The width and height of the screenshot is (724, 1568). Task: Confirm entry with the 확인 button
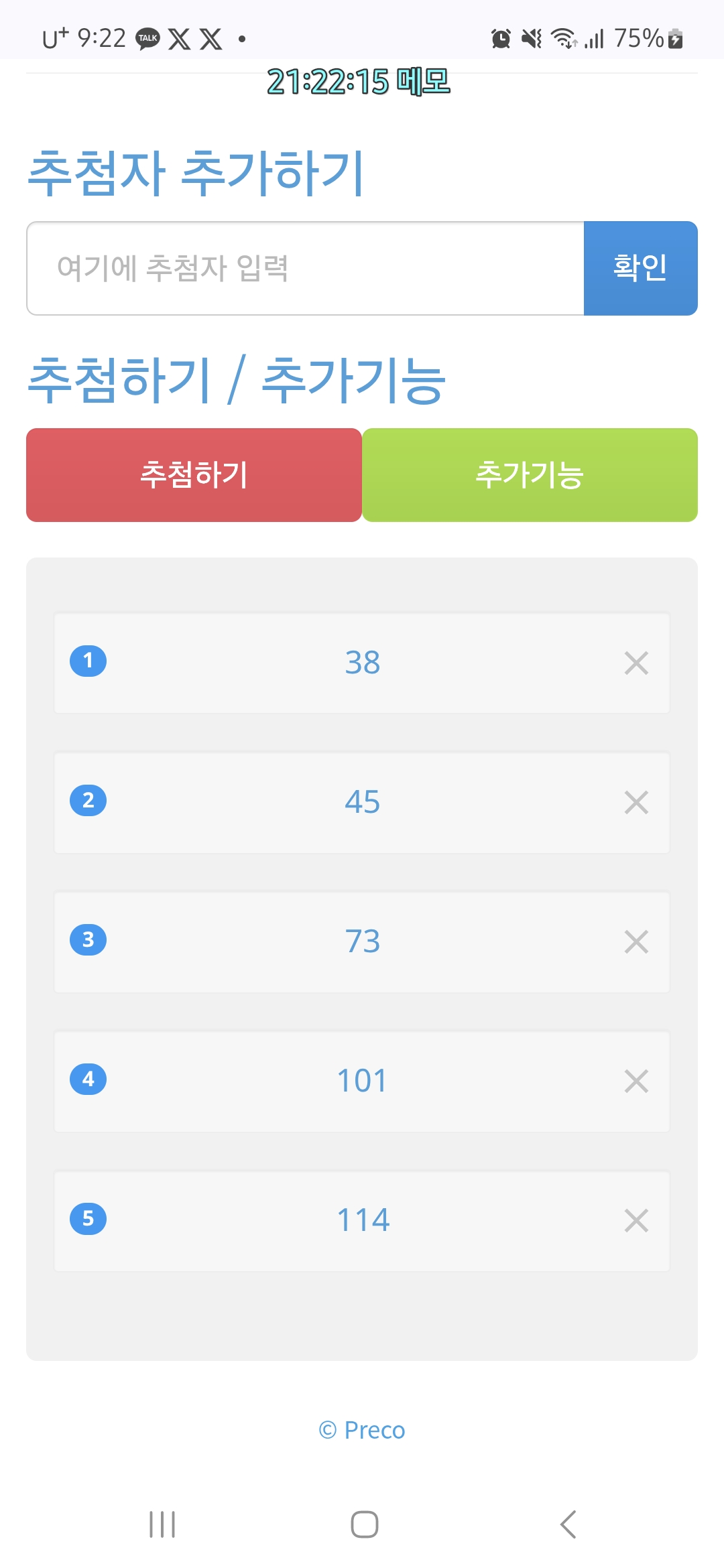640,268
